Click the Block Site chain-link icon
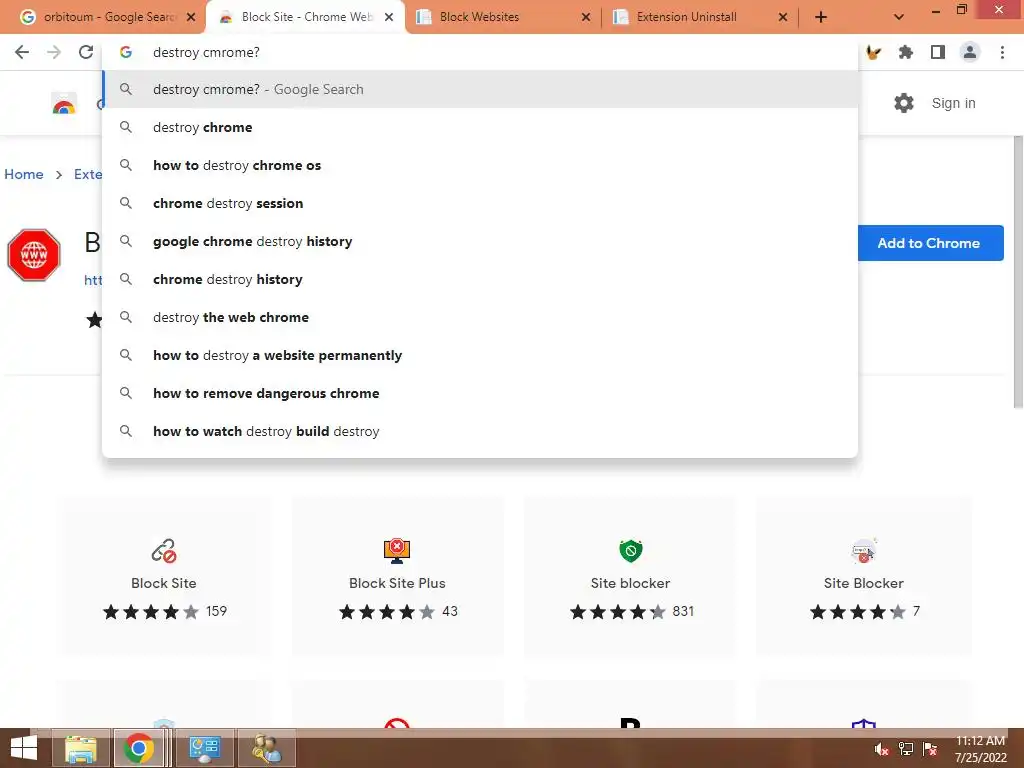The height and width of the screenshot is (768, 1024). point(164,551)
